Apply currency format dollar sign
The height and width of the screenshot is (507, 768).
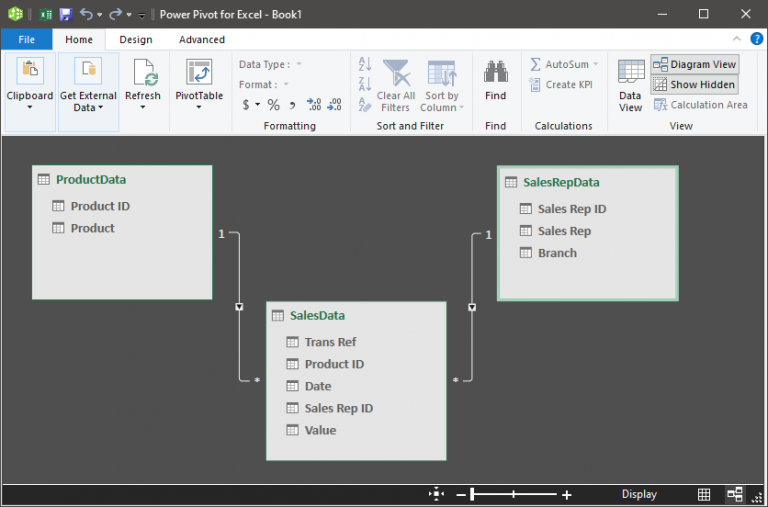pos(246,104)
